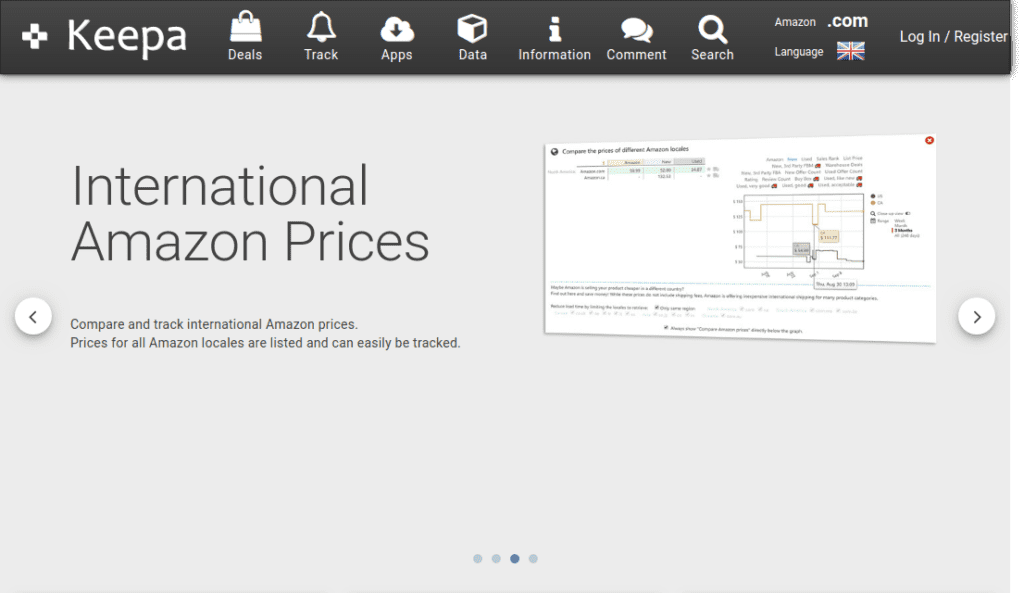Jump to the first carousel dot
1024x593 pixels.
point(478,559)
